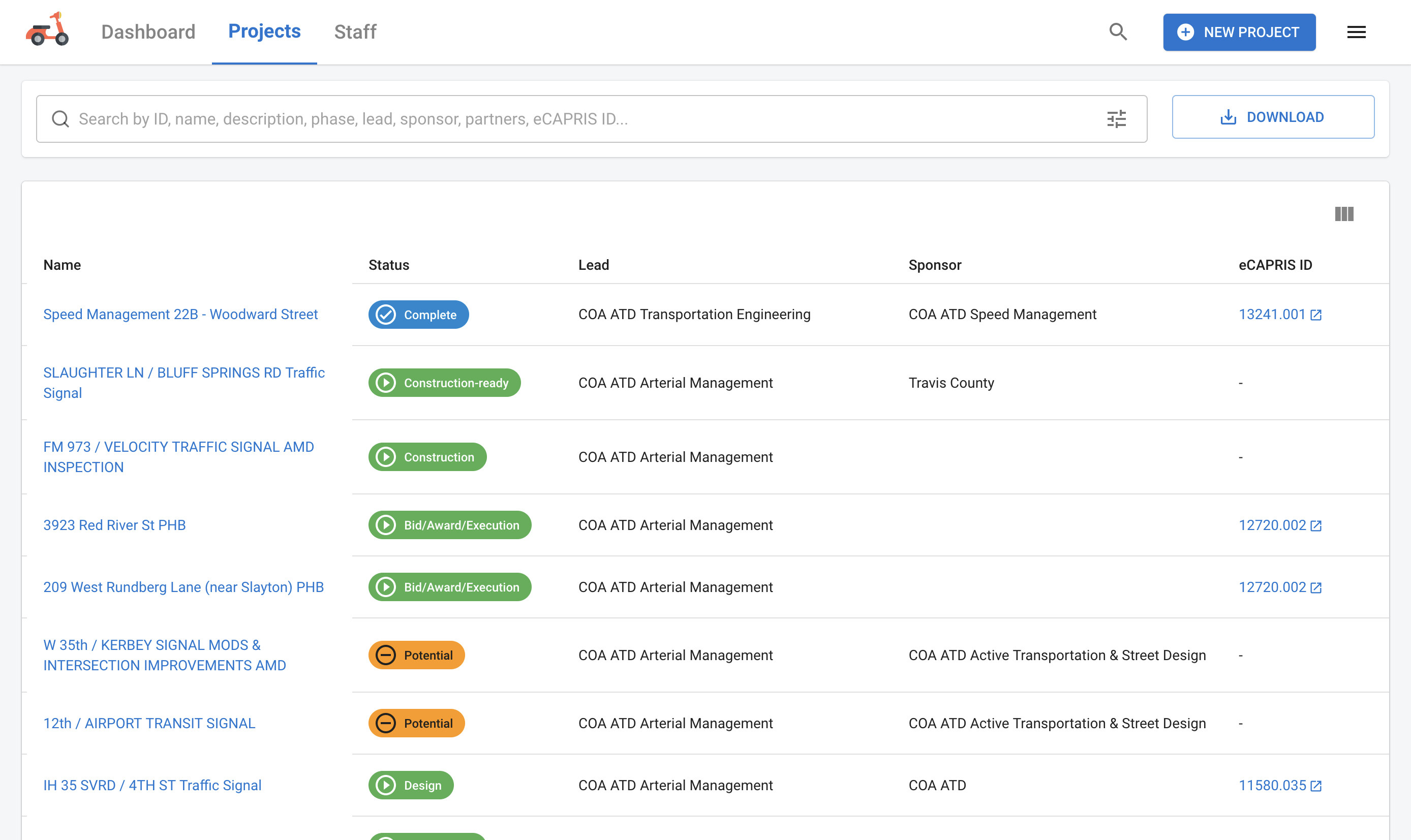Click the Complete status badge
Viewport: 1411px width, 840px height.
(418, 315)
